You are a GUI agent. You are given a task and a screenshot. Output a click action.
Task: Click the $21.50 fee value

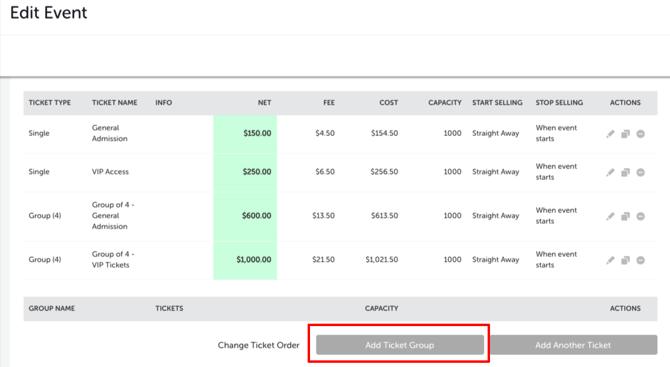coord(323,260)
